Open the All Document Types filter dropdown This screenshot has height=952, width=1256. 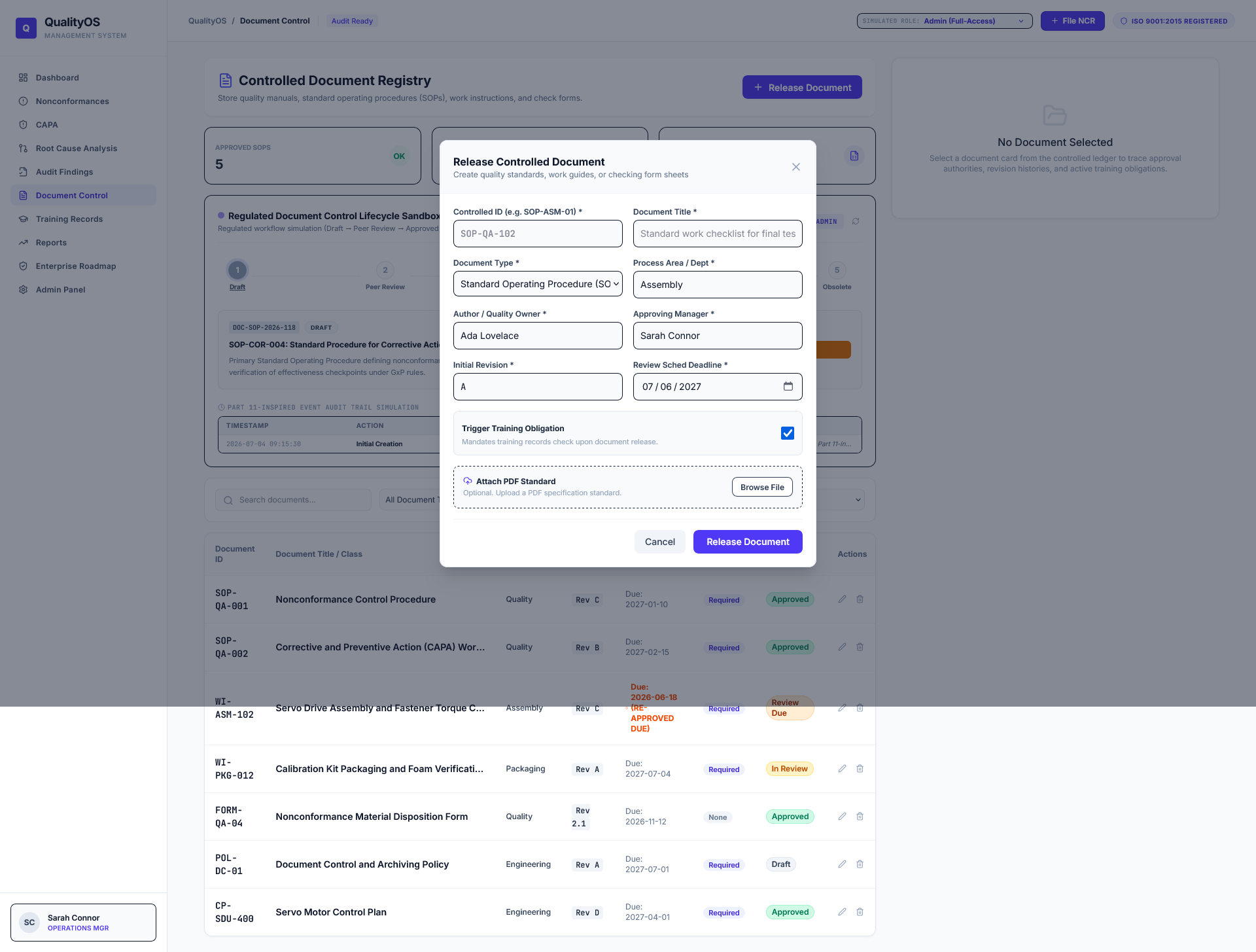pyautogui.click(x=412, y=500)
